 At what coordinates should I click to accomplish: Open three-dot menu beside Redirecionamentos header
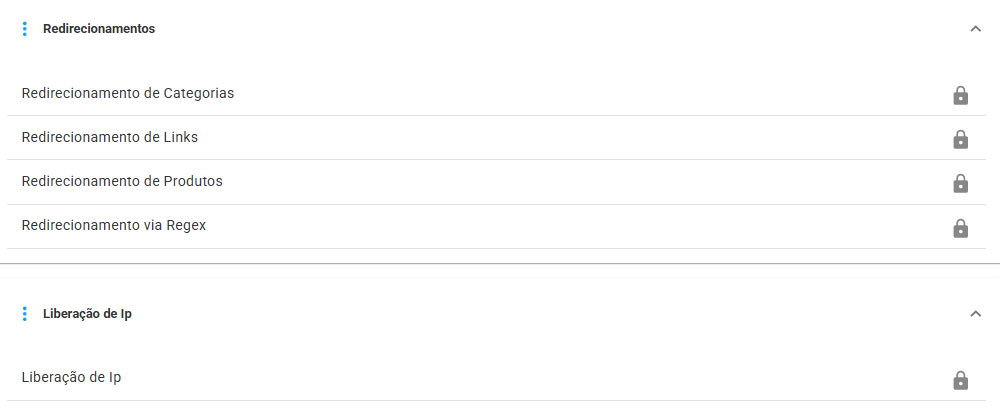click(25, 29)
